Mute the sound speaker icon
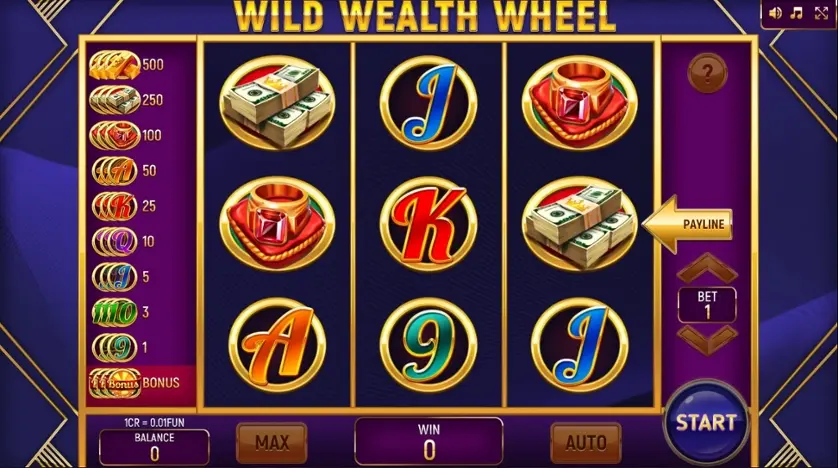This screenshot has height=468, width=838. coord(774,13)
